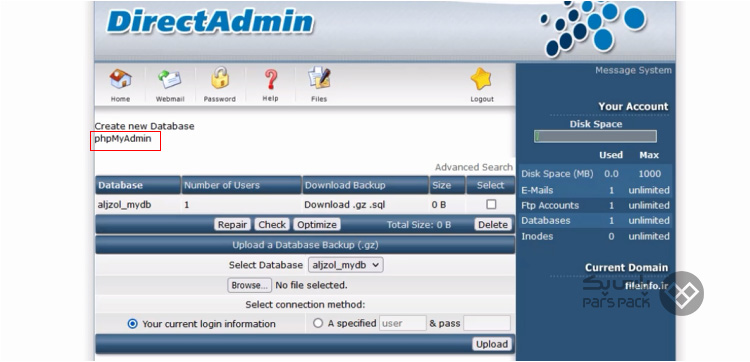Sort by the Database column header

click(x=138, y=185)
